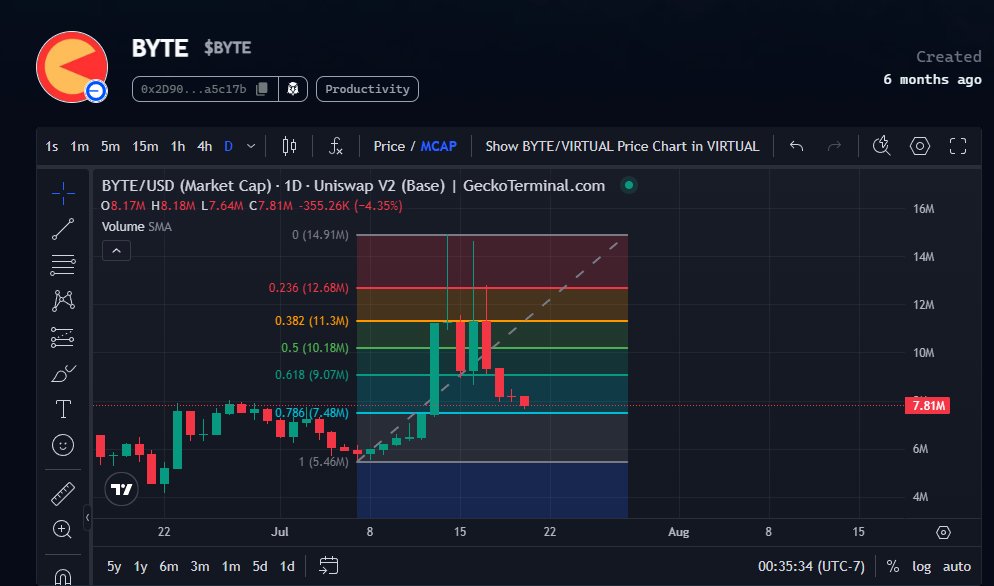Open the indicators fx menu
The image size is (994, 586).
(335, 146)
